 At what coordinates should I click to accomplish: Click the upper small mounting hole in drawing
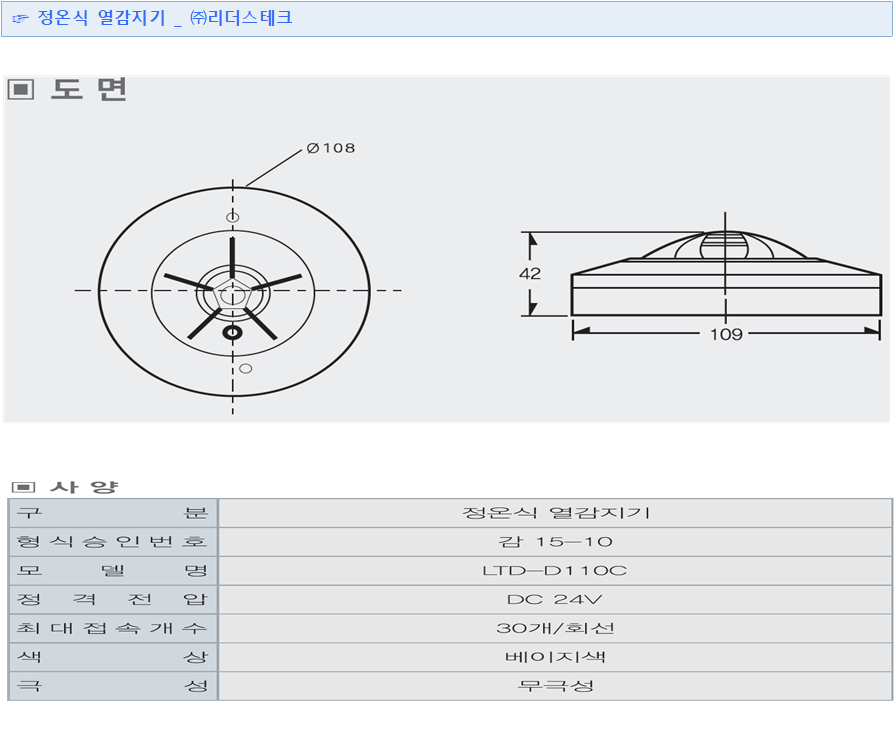pyautogui.click(x=232, y=217)
